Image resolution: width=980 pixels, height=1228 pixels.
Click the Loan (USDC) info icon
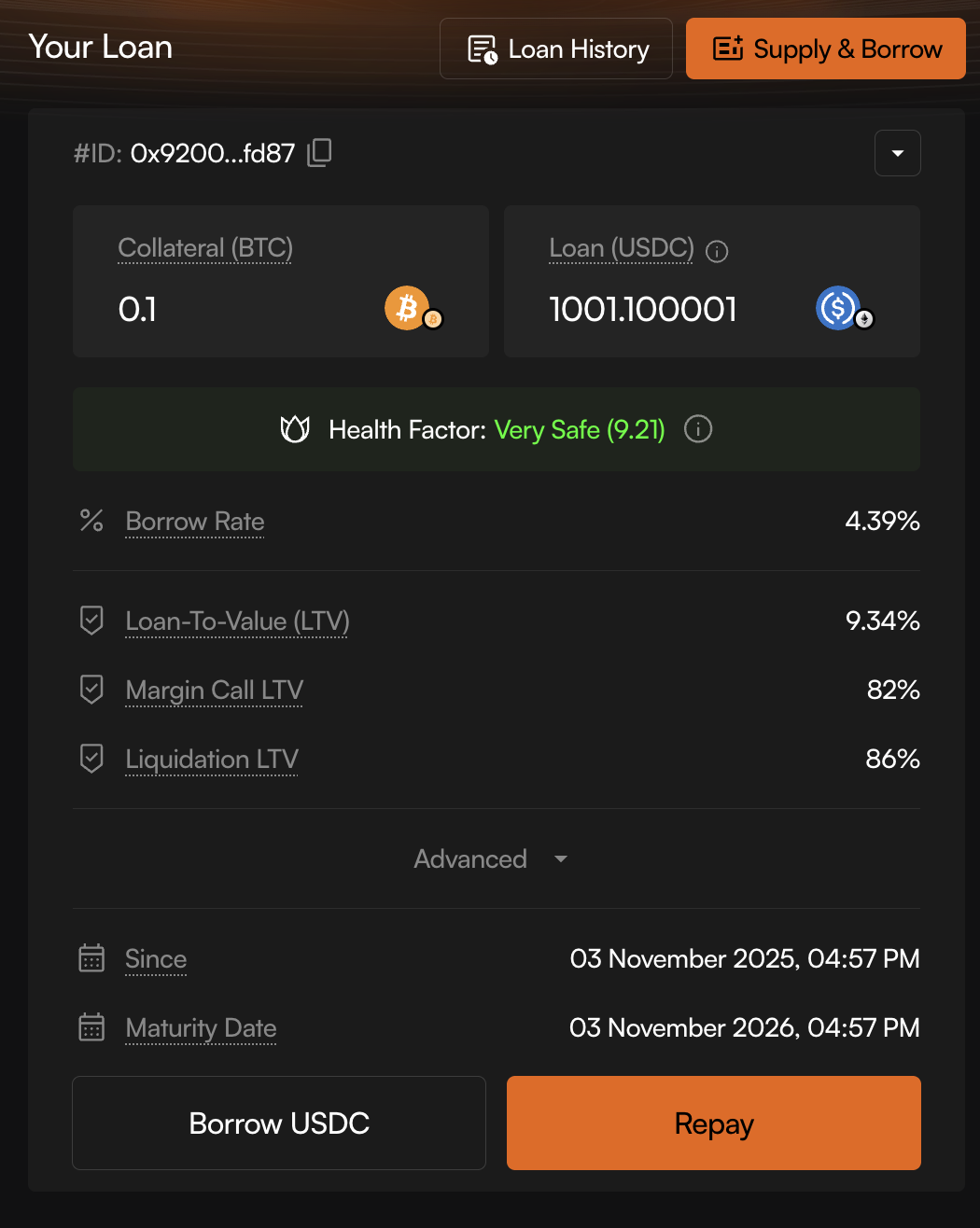[717, 251]
